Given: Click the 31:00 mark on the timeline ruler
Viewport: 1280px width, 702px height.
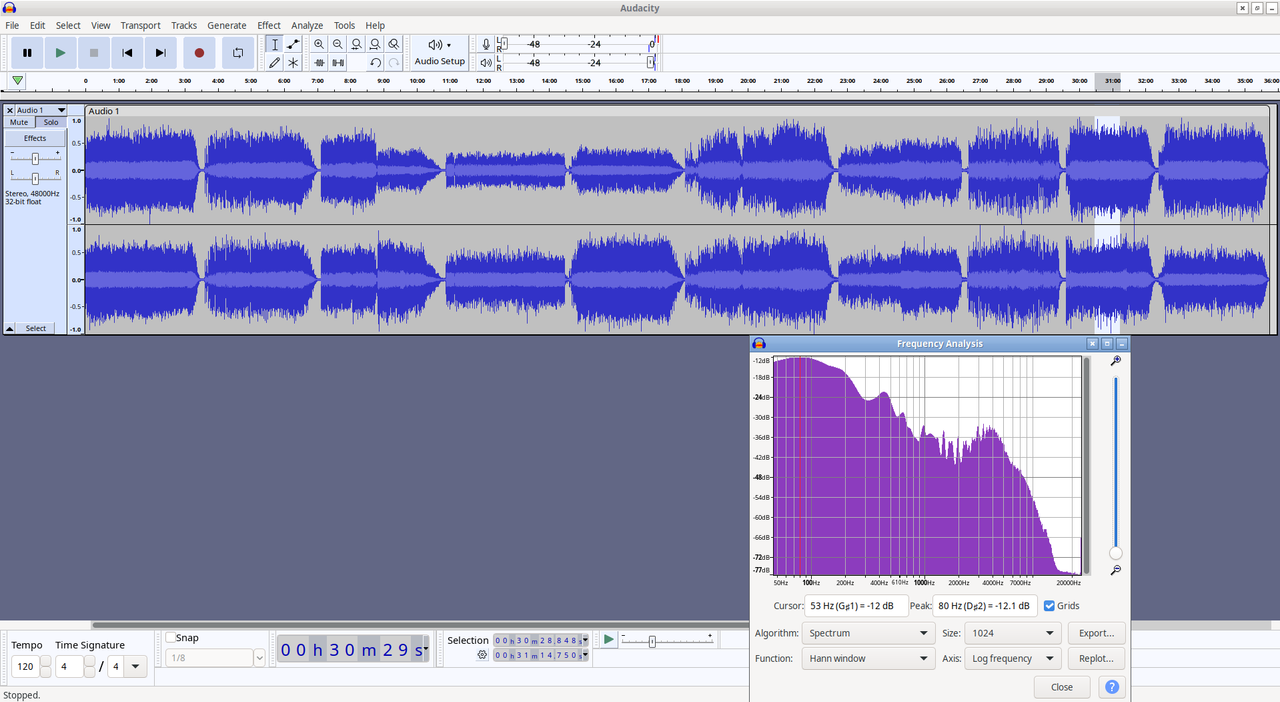Looking at the screenshot, I should coord(1112,81).
